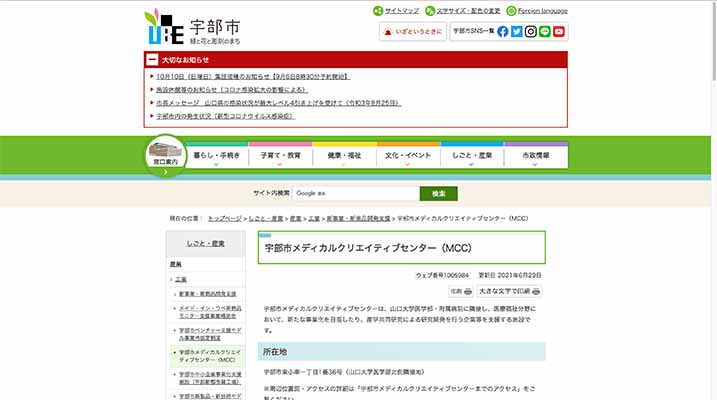The height and width of the screenshot is (400, 717).
Task: Open 宇部市中小企業事業化支援 sidebar item
Action: coord(210,378)
